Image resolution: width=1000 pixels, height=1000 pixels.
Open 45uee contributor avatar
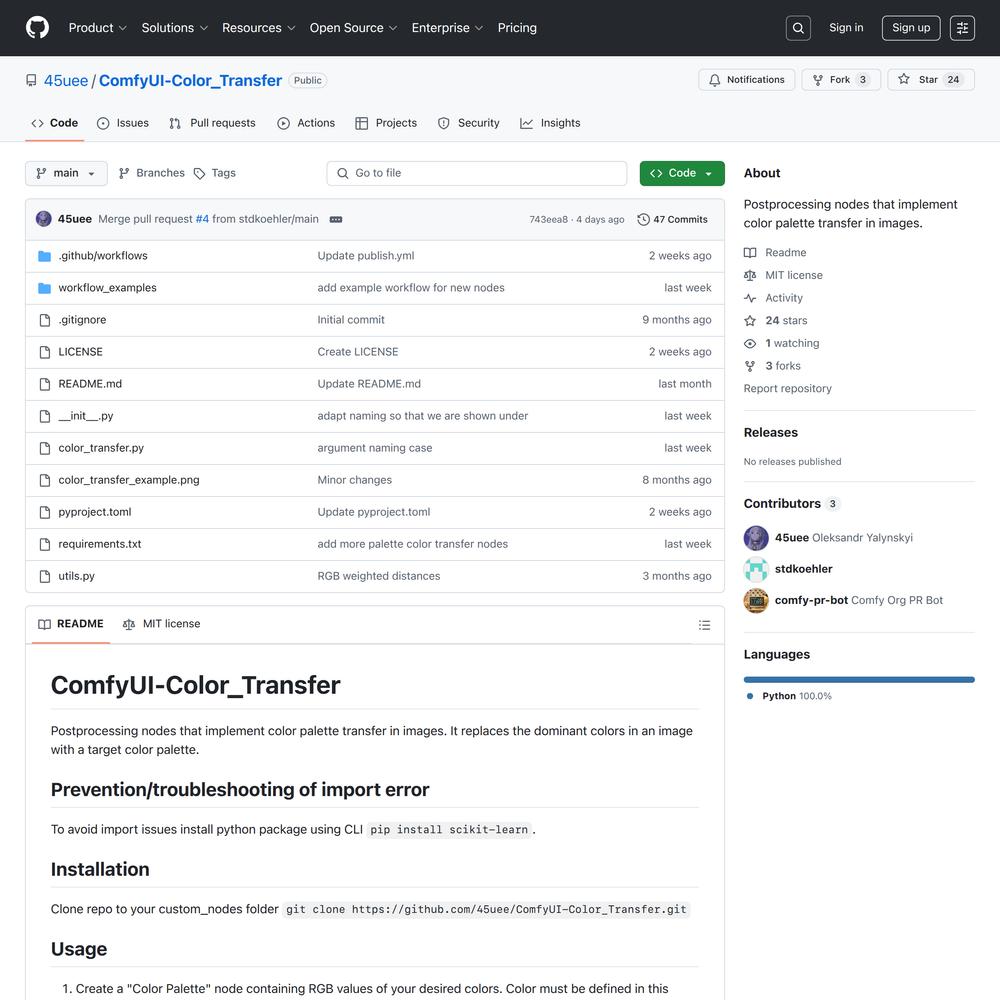(756, 538)
